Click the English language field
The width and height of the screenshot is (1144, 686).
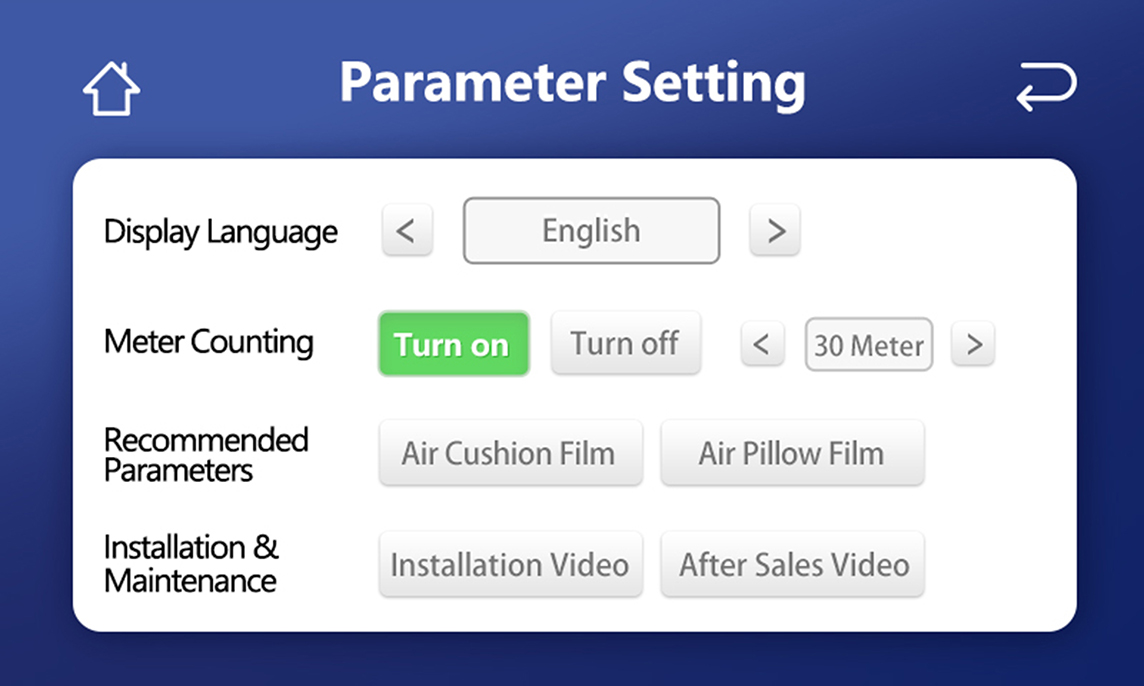pos(591,231)
